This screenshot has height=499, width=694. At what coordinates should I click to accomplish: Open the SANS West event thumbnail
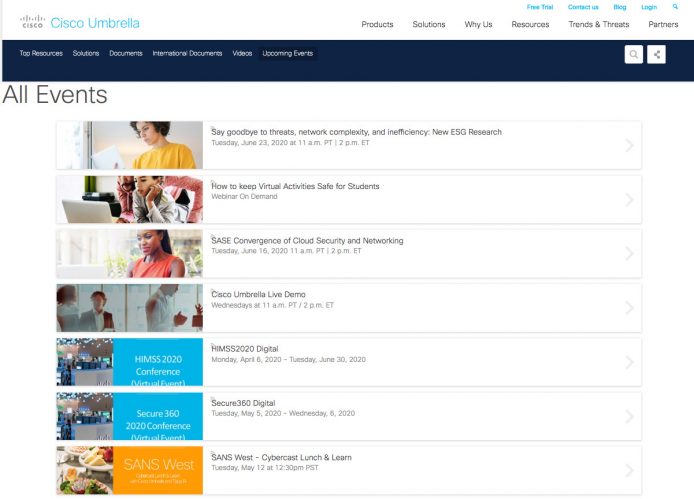[x=130, y=470]
